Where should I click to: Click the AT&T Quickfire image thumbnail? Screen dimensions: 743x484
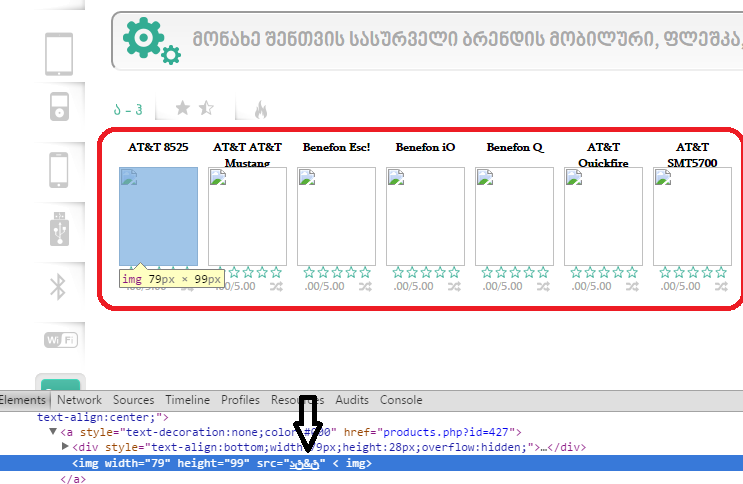[603, 216]
